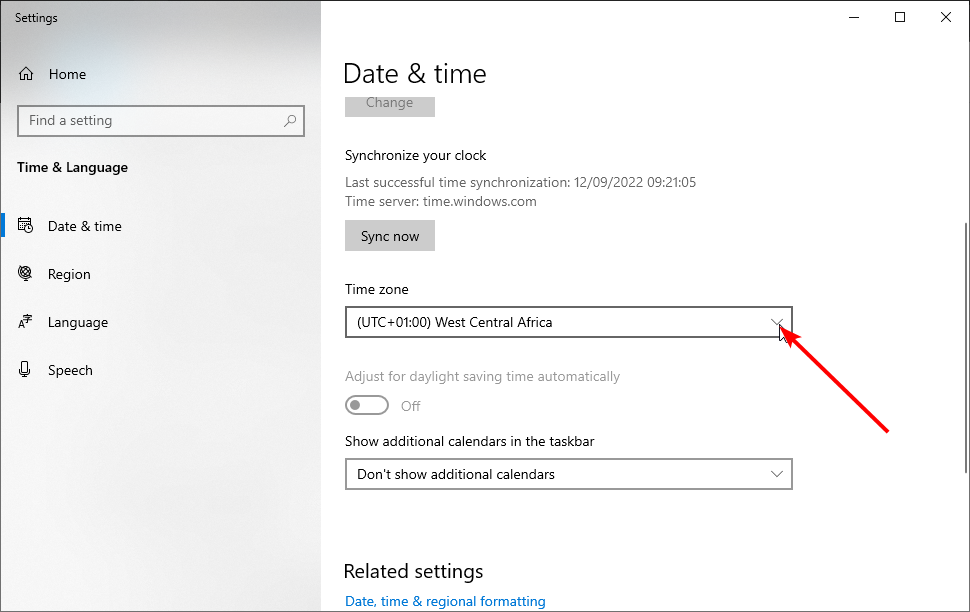Switch to Language settings page
This screenshot has height=612, width=970.
point(78,322)
